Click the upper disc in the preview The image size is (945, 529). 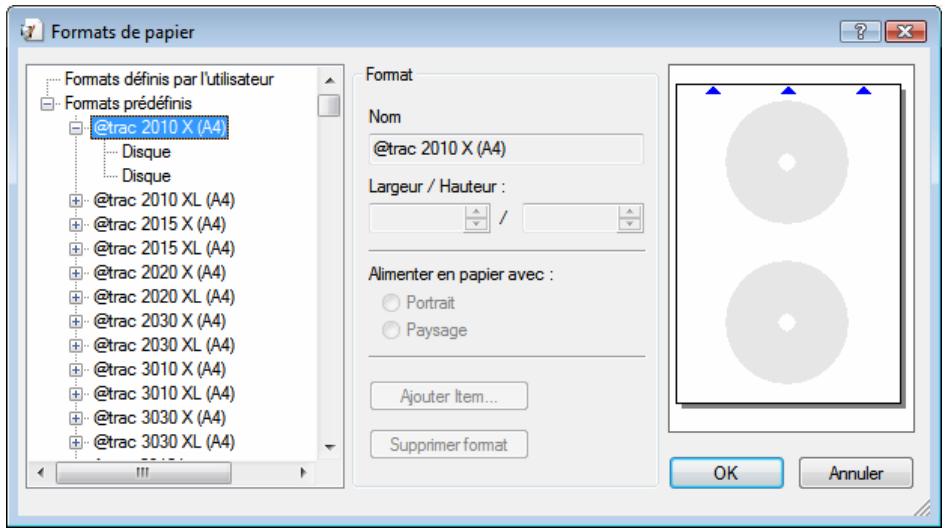tap(786, 163)
